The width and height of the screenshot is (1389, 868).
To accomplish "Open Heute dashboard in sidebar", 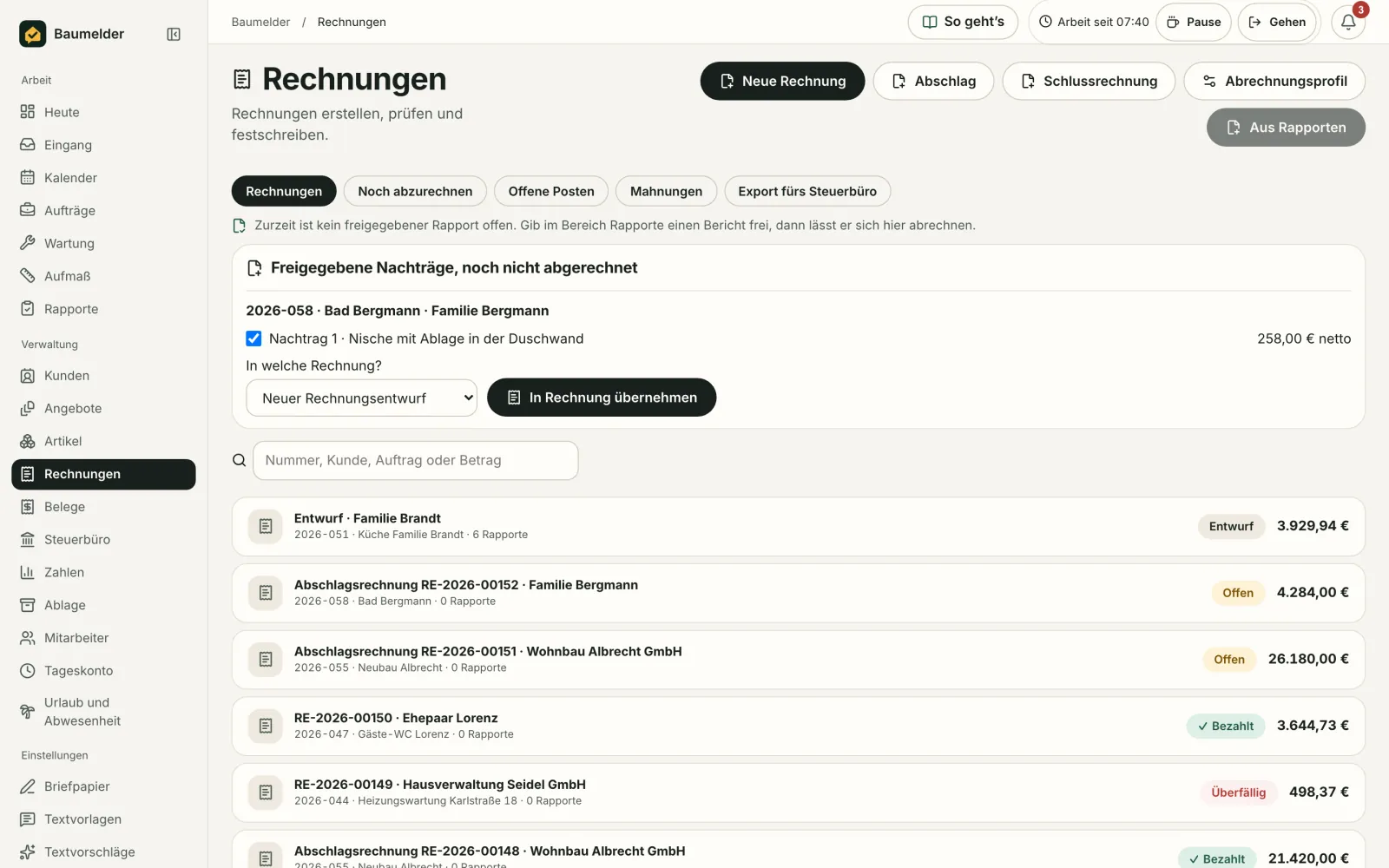I will (x=103, y=112).
